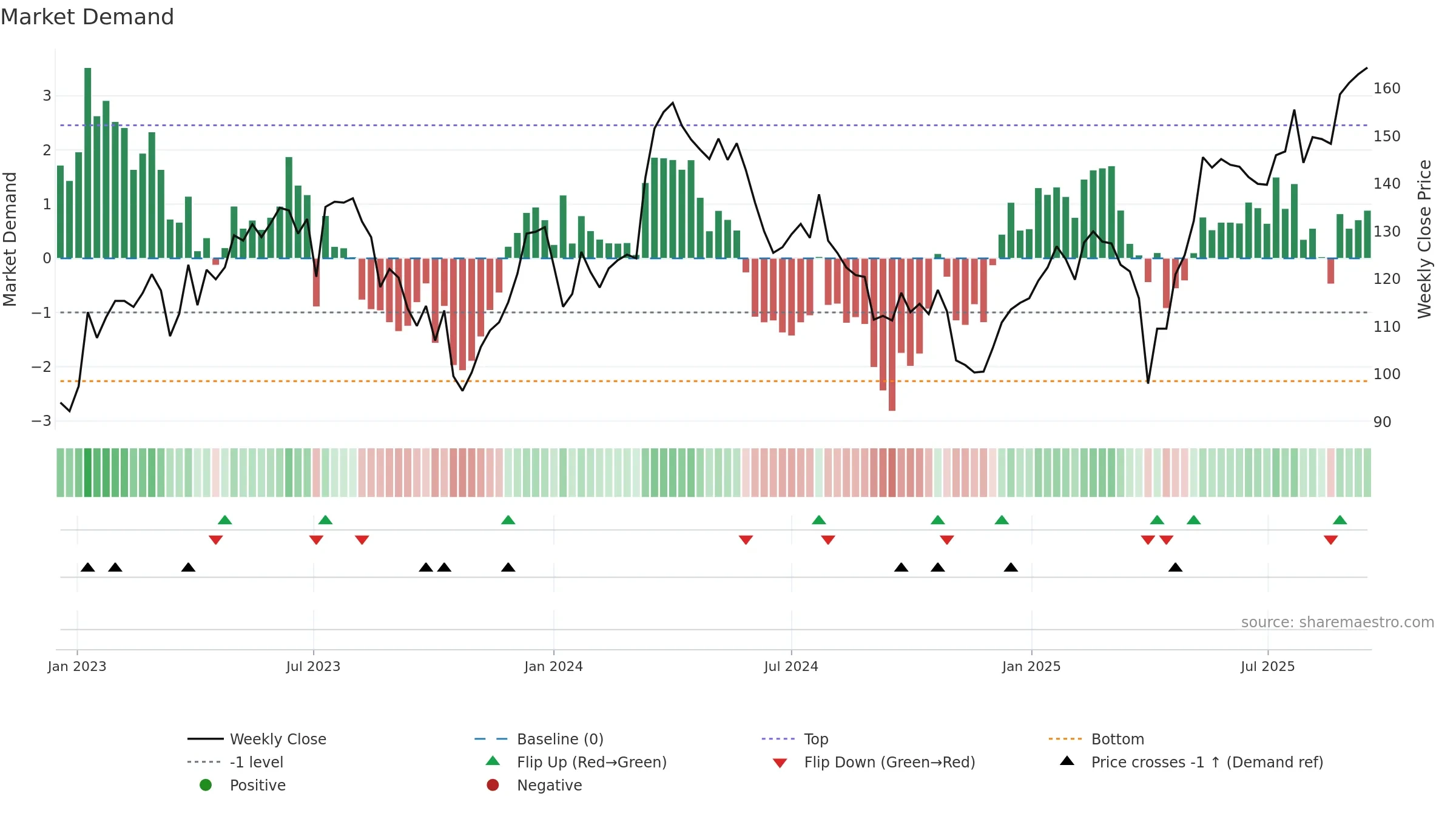
Task: Click the black price-cross triangle before Jan 2024
Action: tap(508, 567)
